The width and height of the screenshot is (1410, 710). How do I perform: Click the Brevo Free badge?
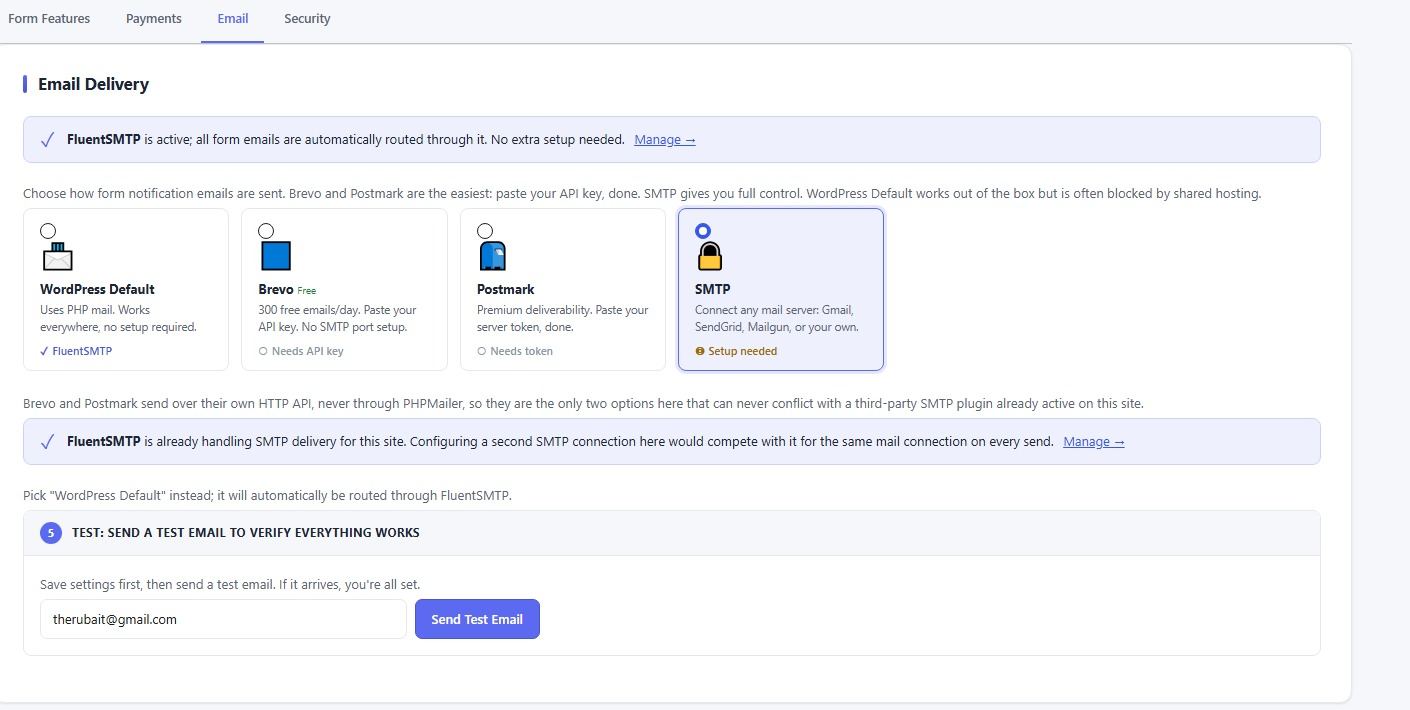click(306, 291)
